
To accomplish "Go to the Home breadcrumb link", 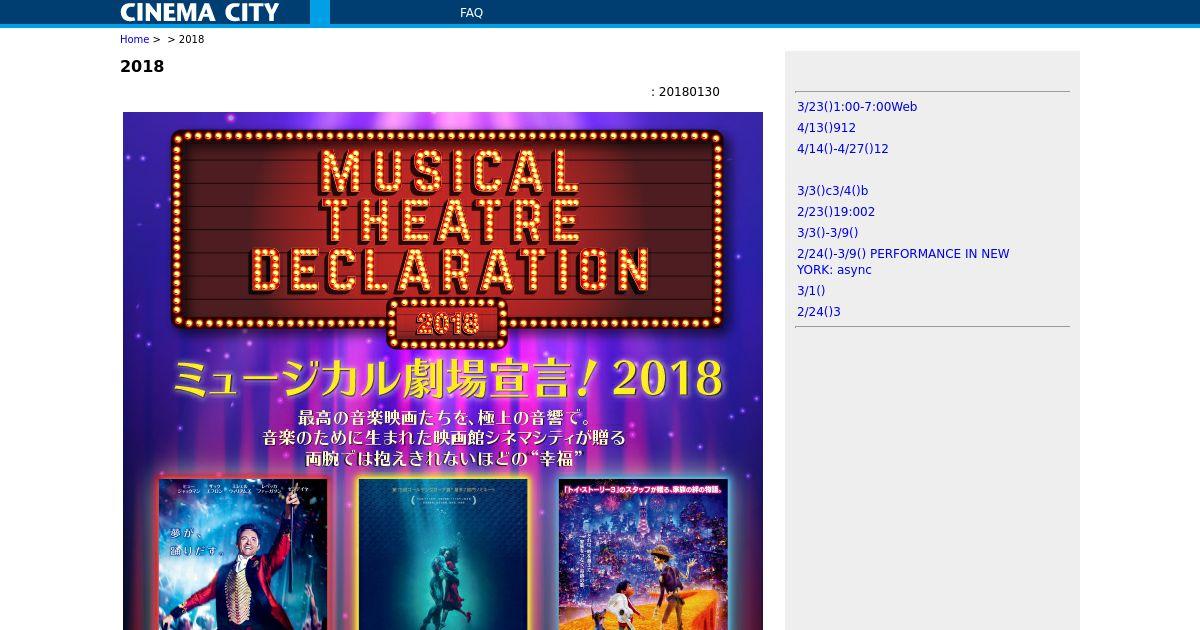I will point(134,40).
